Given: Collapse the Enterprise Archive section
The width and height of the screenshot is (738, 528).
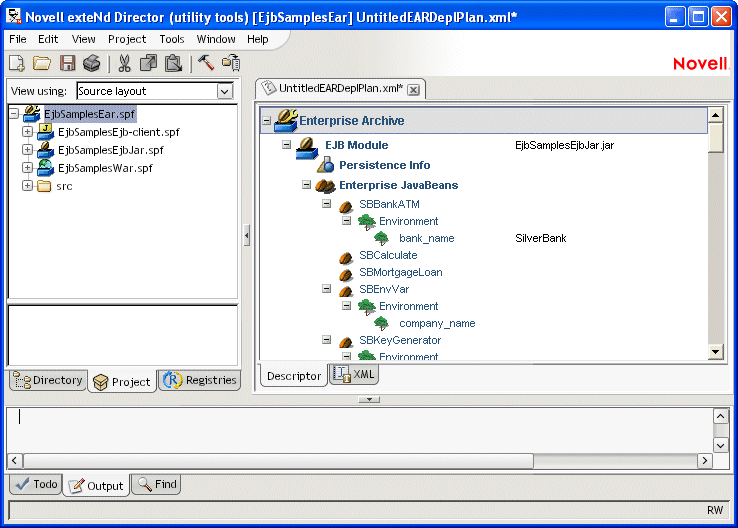Looking at the screenshot, I should click(x=267, y=120).
